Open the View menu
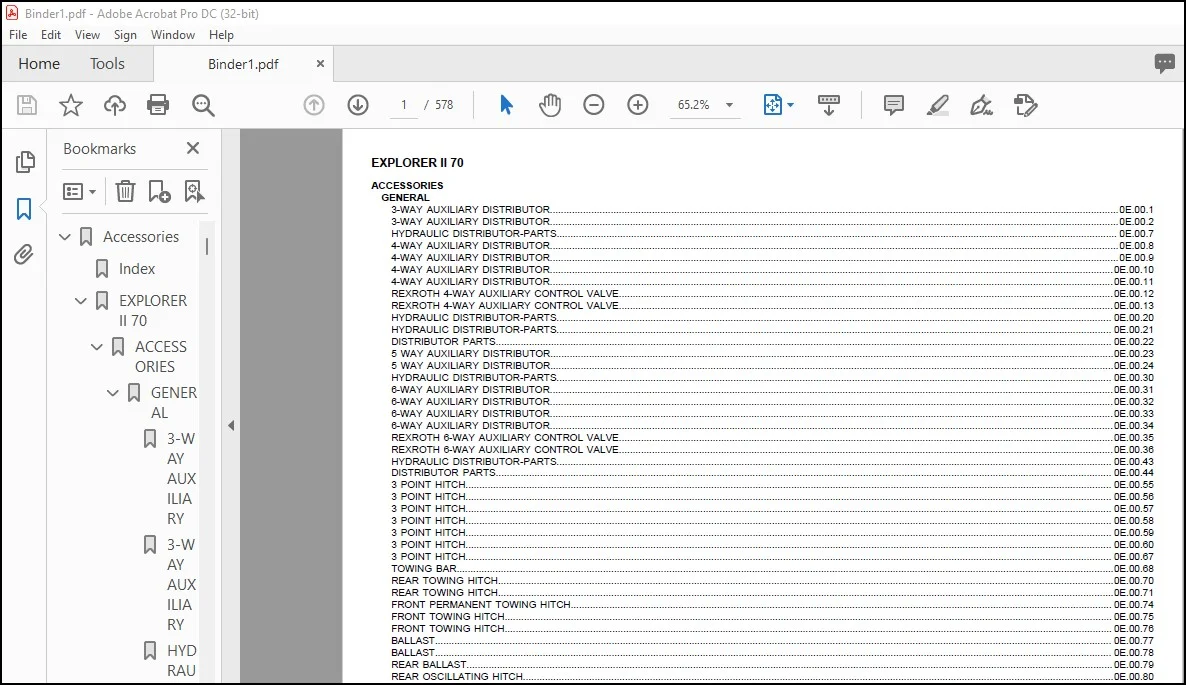Viewport: 1186px width, 685px height. 87,35
